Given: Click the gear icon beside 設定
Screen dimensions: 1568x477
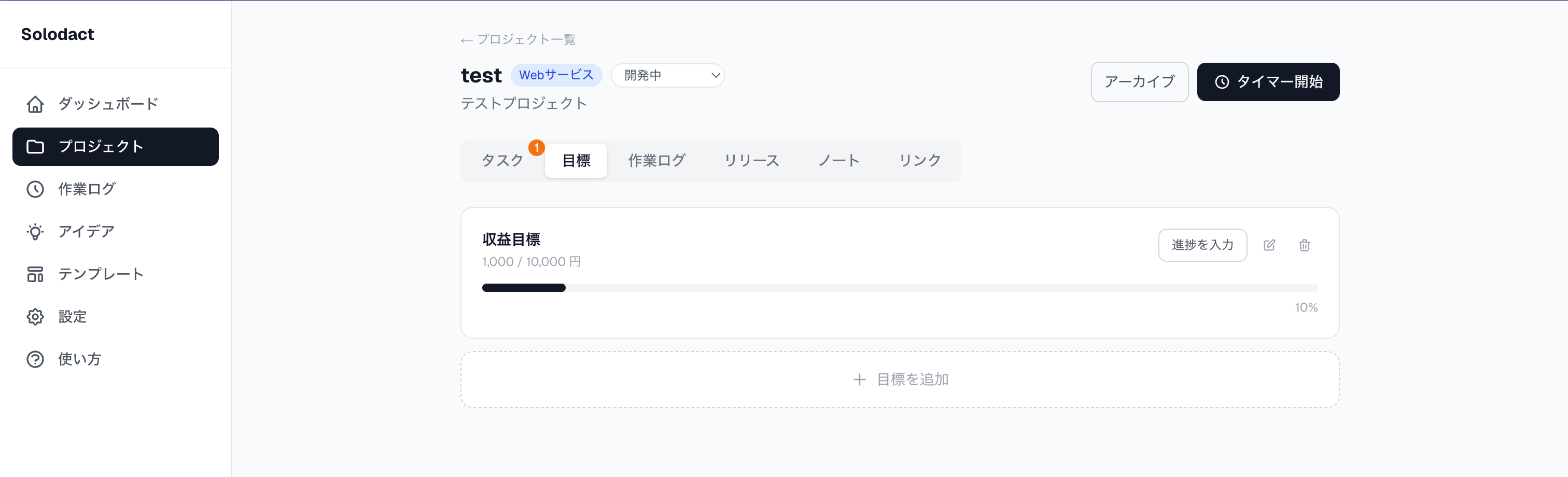Looking at the screenshot, I should [35, 317].
